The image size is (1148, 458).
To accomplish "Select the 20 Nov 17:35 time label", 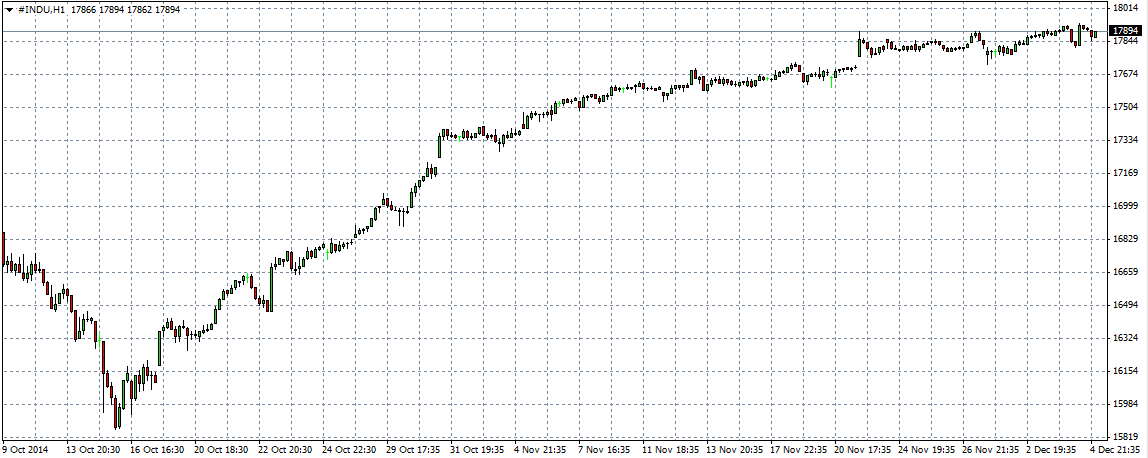I will [862, 450].
